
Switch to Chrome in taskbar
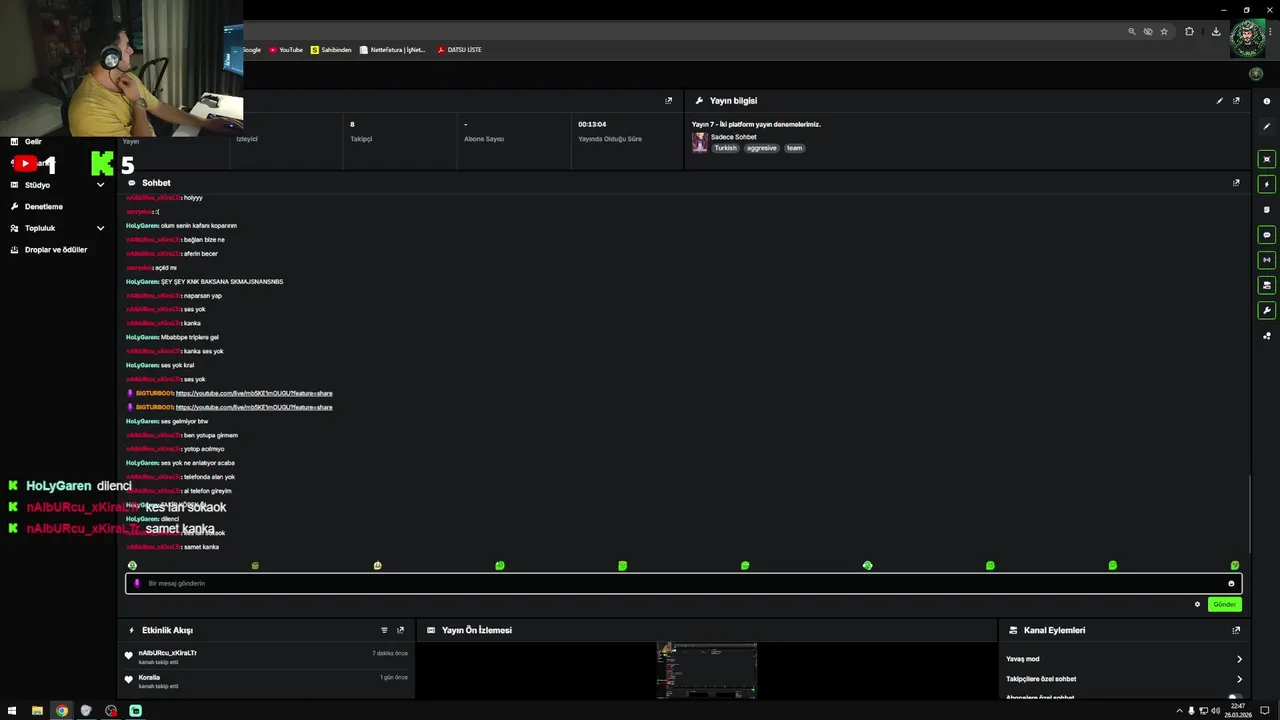pyautogui.click(x=62, y=711)
